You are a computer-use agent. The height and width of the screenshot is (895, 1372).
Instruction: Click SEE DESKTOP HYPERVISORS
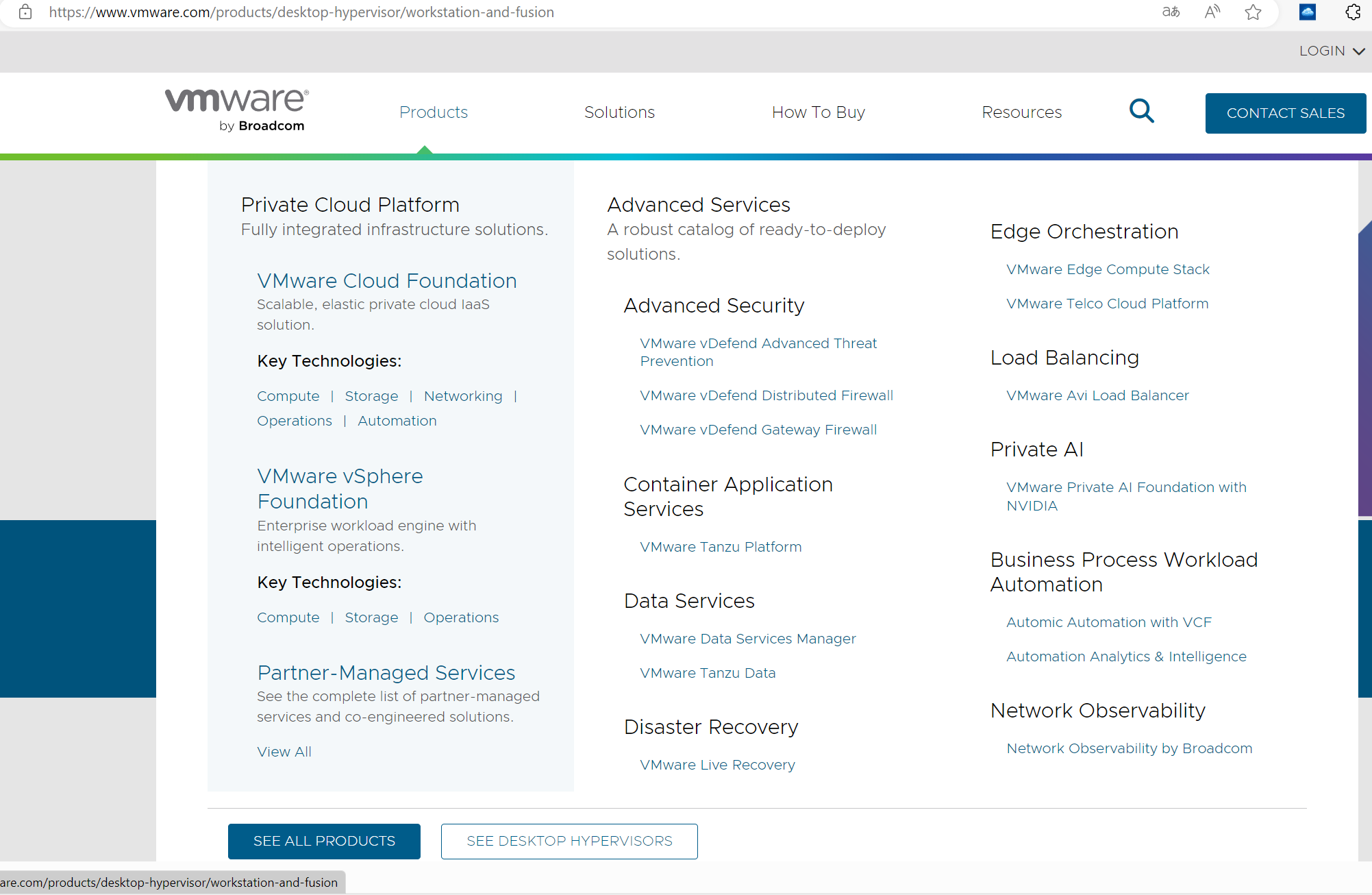pos(569,841)
